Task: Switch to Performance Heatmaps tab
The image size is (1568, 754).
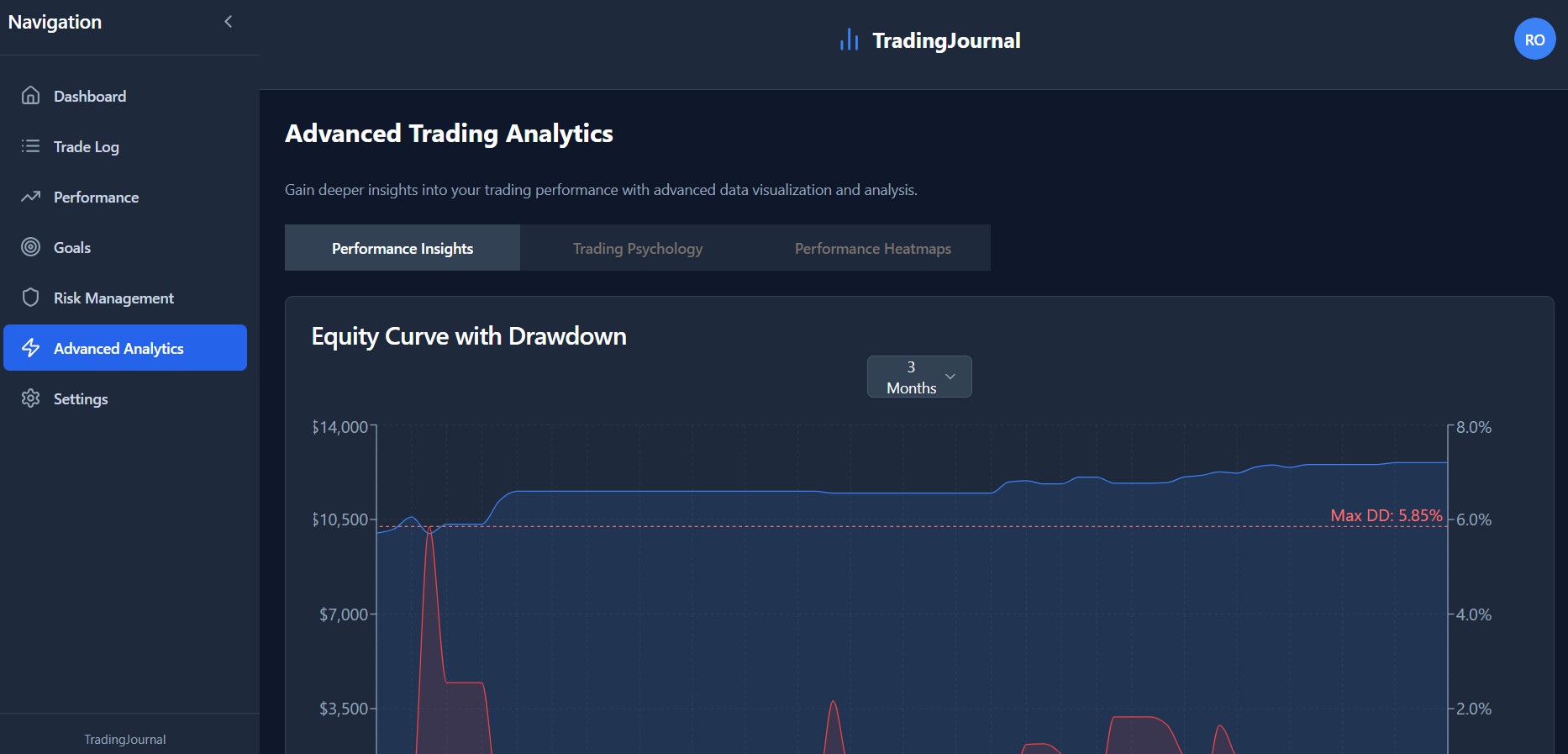Action: pyautogui.click(x=873, y=248)
